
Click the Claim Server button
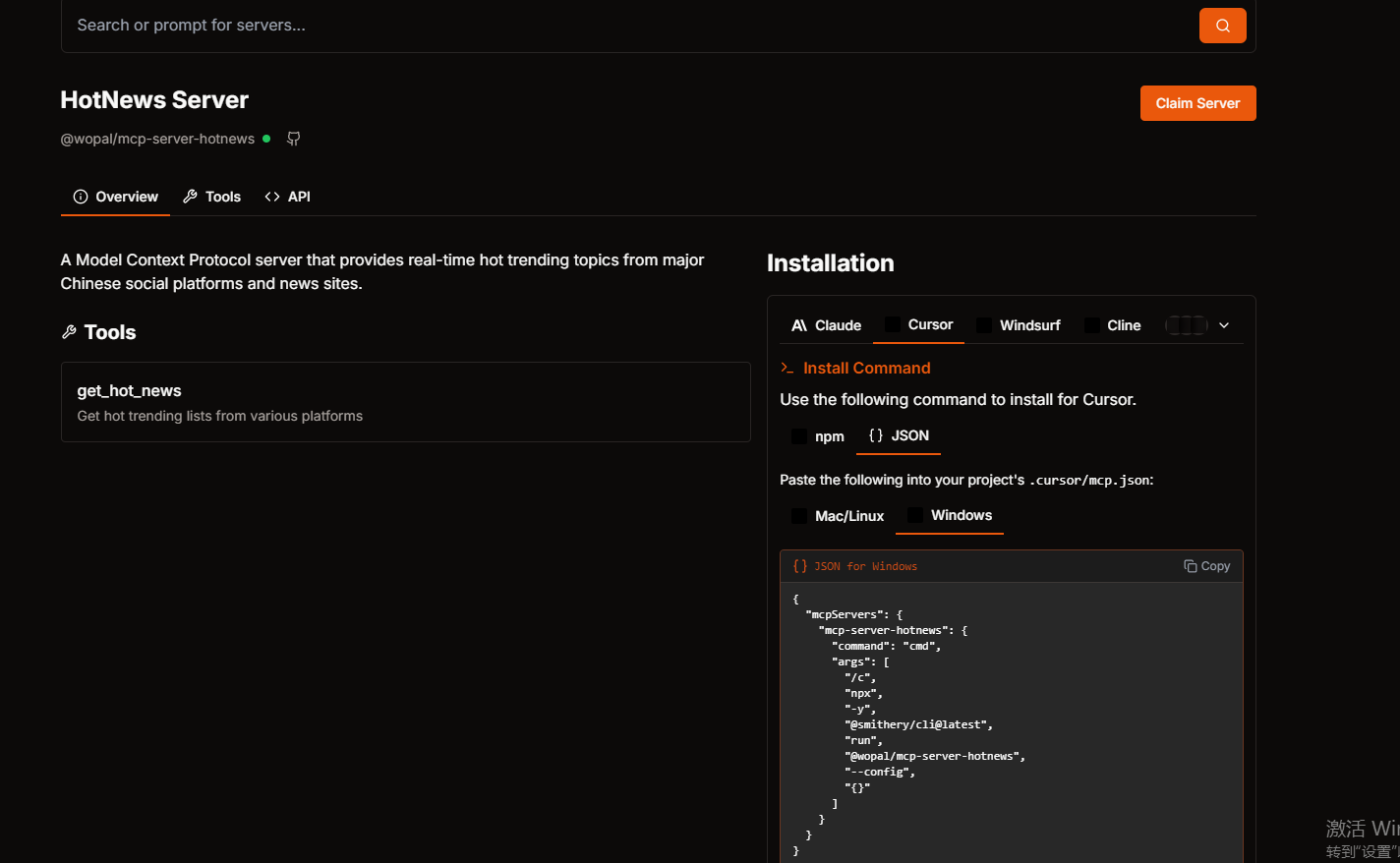point(1197,103)
